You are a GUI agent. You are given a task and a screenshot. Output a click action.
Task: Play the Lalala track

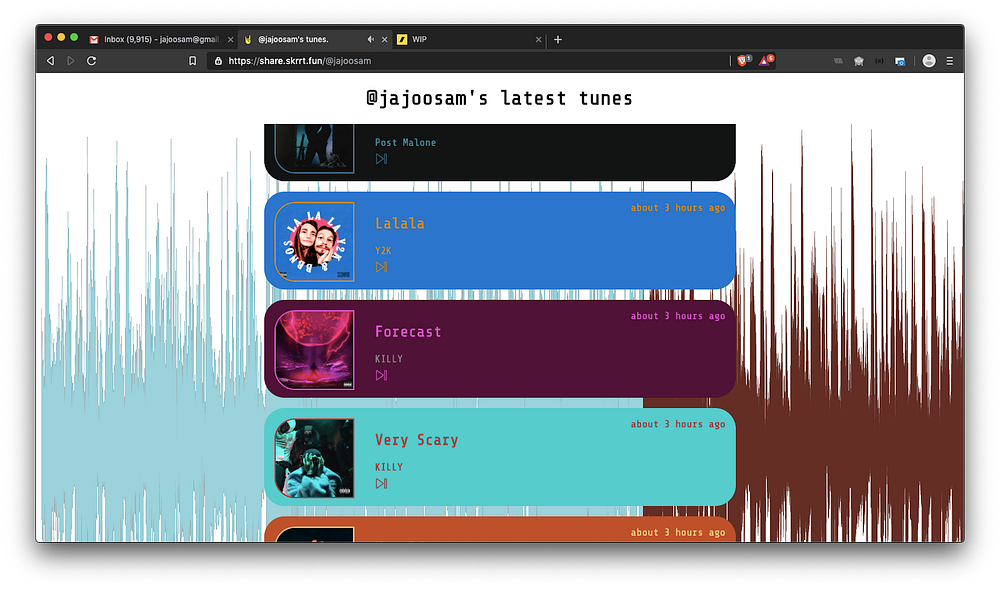pyautogui.click(x=381, y=267)
